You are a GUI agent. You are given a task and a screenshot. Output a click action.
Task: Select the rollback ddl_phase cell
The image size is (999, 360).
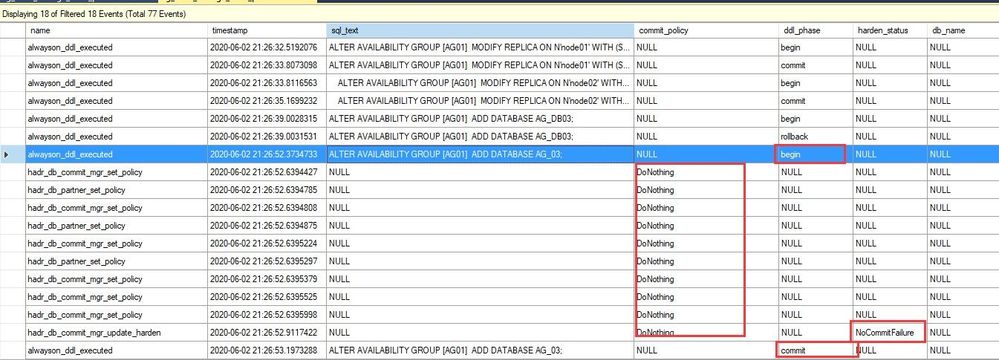815,136
